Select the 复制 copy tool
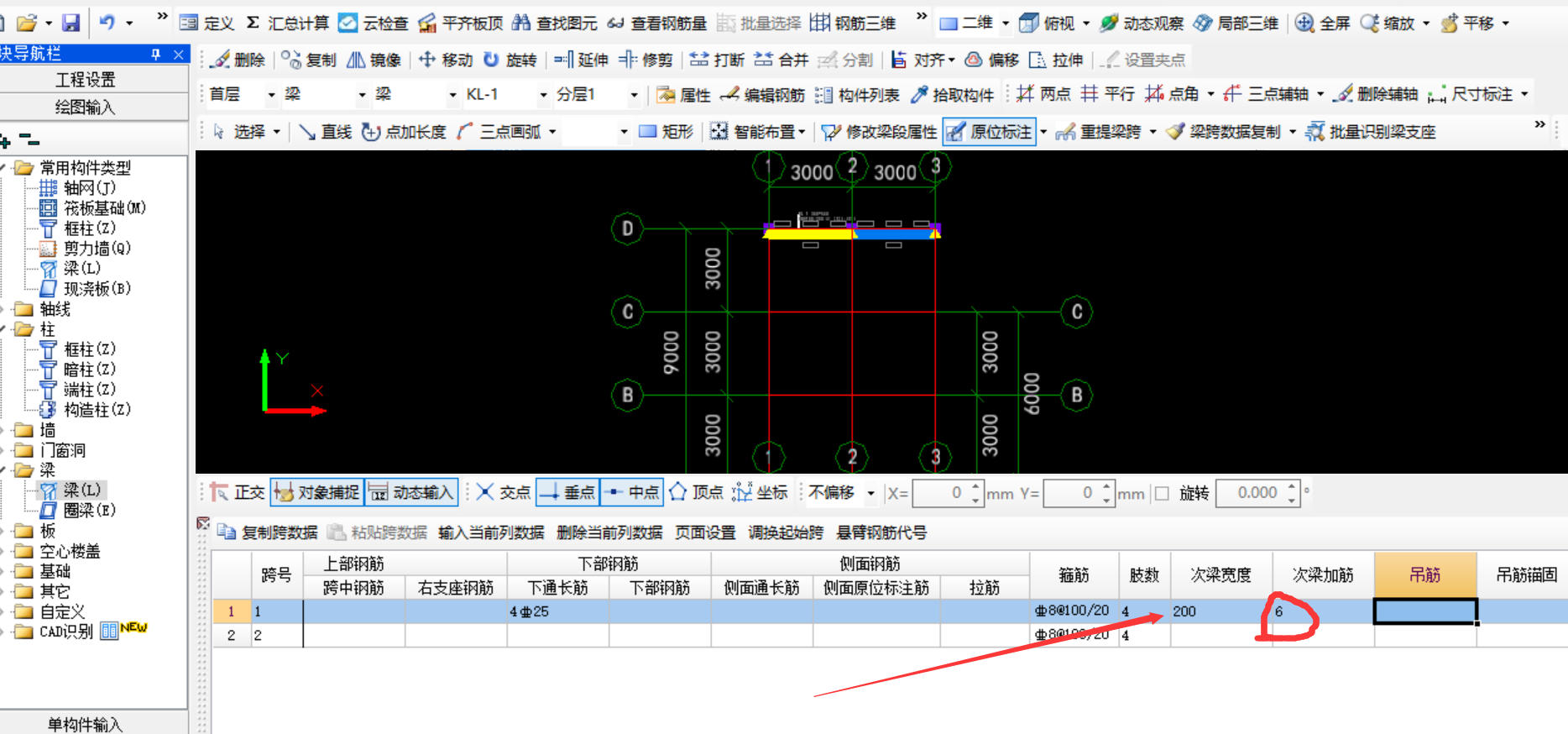The width and height of the screenshot is (1568, 734). click(x=308, y=60)
